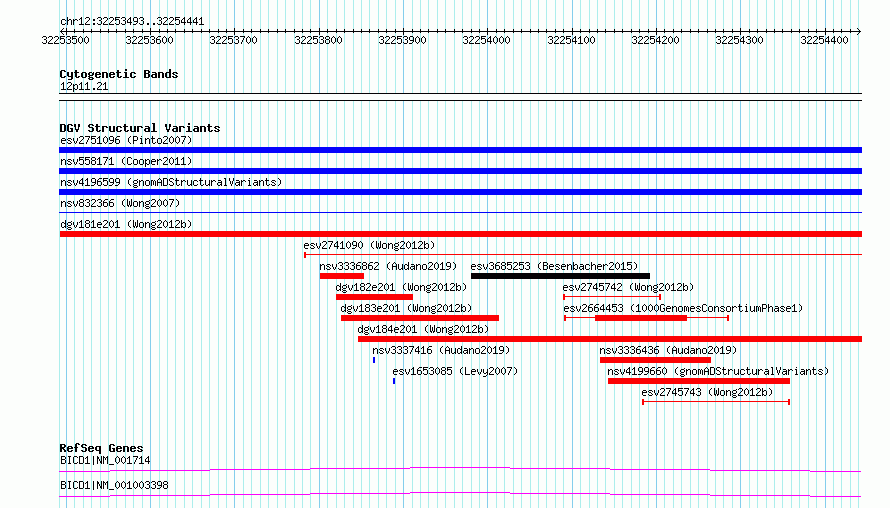
Task: Click the red bar under dgv182e201
Action: pos(374,297)
